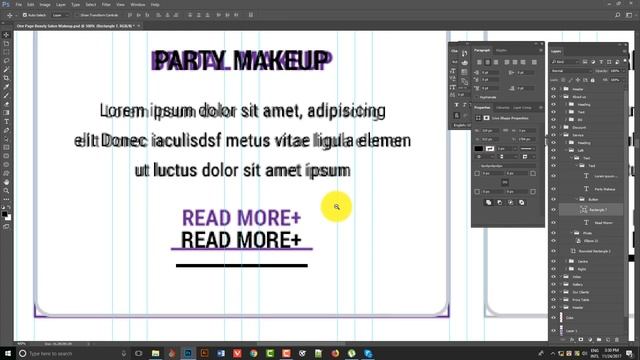Hide the Party Makeup text layer
Screen dimensions: 640x360
(553, 189)
